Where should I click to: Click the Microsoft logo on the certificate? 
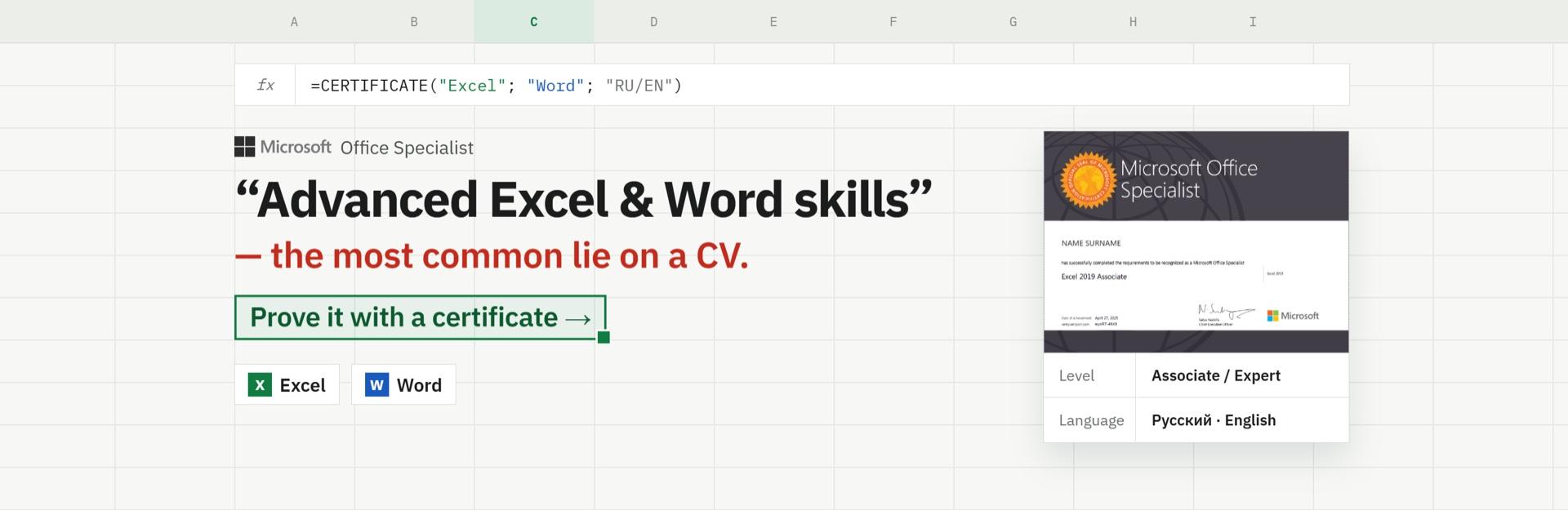[1293, 316]
